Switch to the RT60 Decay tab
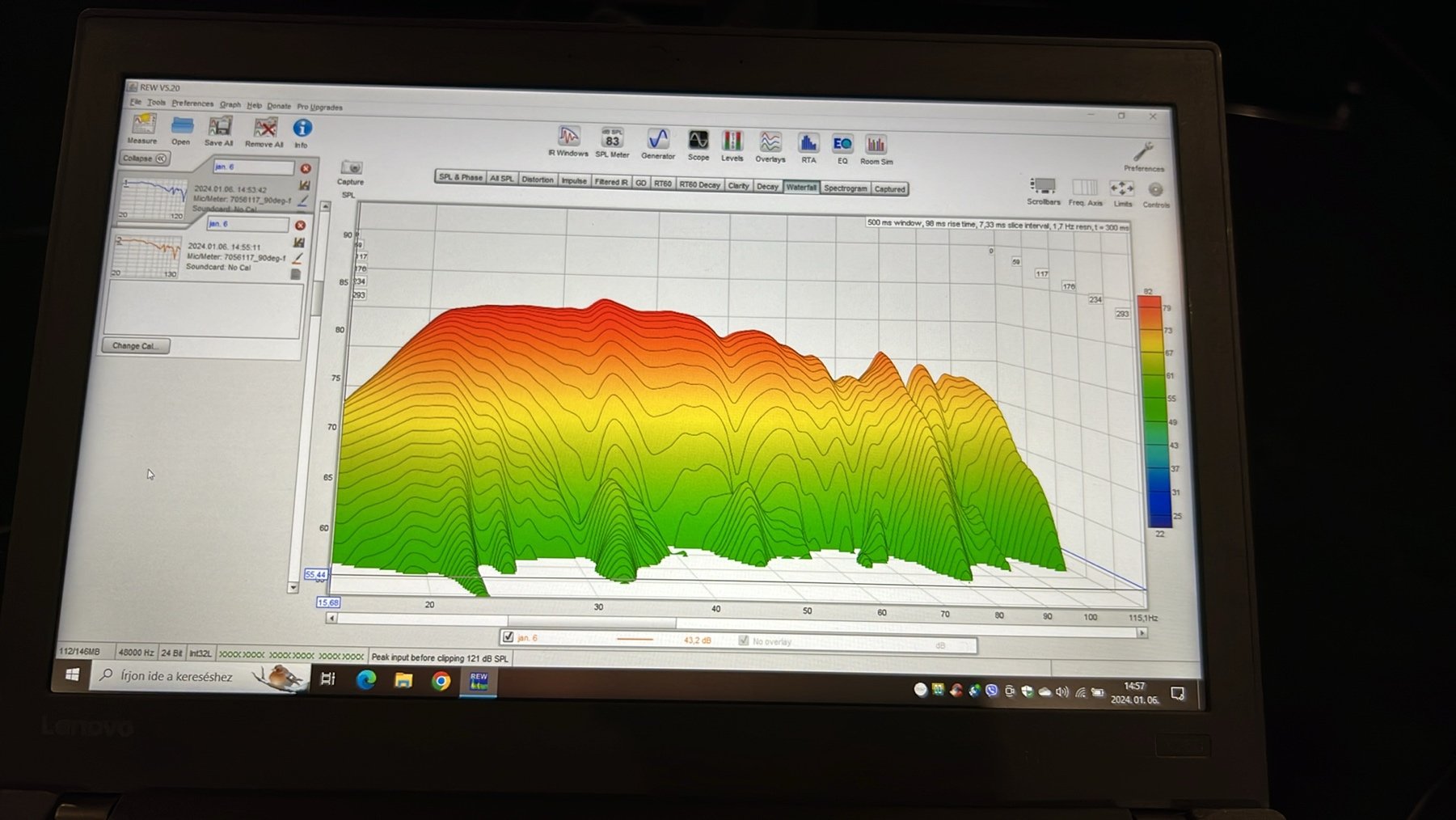 pos(699,185)
